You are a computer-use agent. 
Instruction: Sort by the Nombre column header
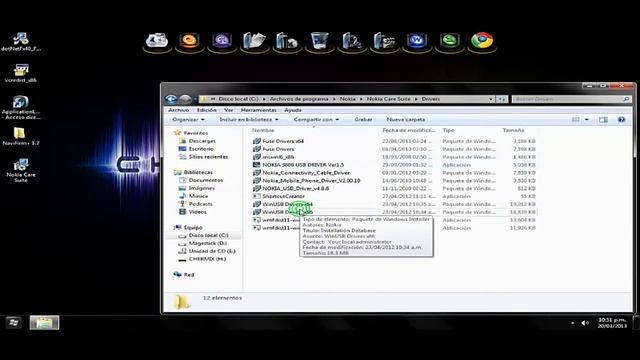click(x=263, y=130)
